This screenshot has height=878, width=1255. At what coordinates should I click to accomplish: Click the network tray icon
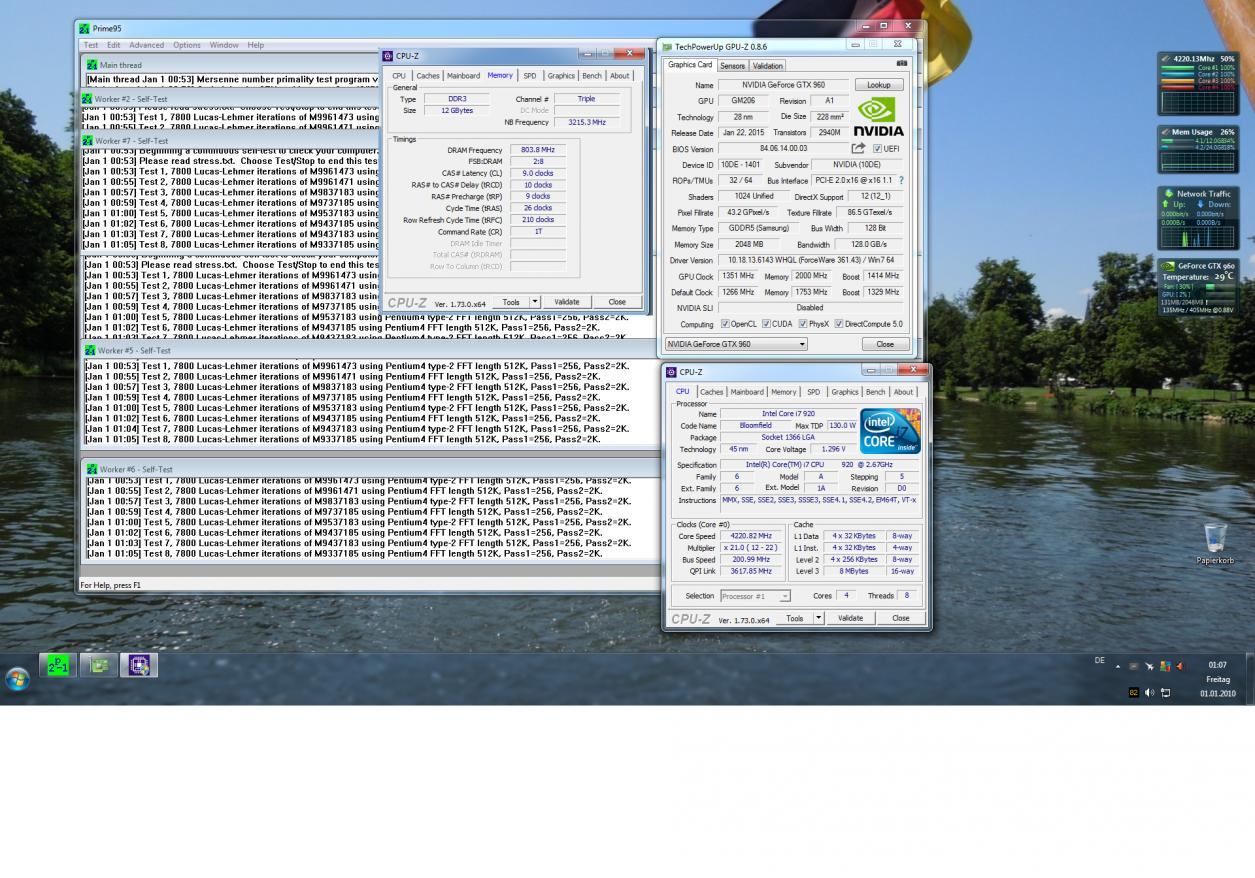[x=1165, y=693]
